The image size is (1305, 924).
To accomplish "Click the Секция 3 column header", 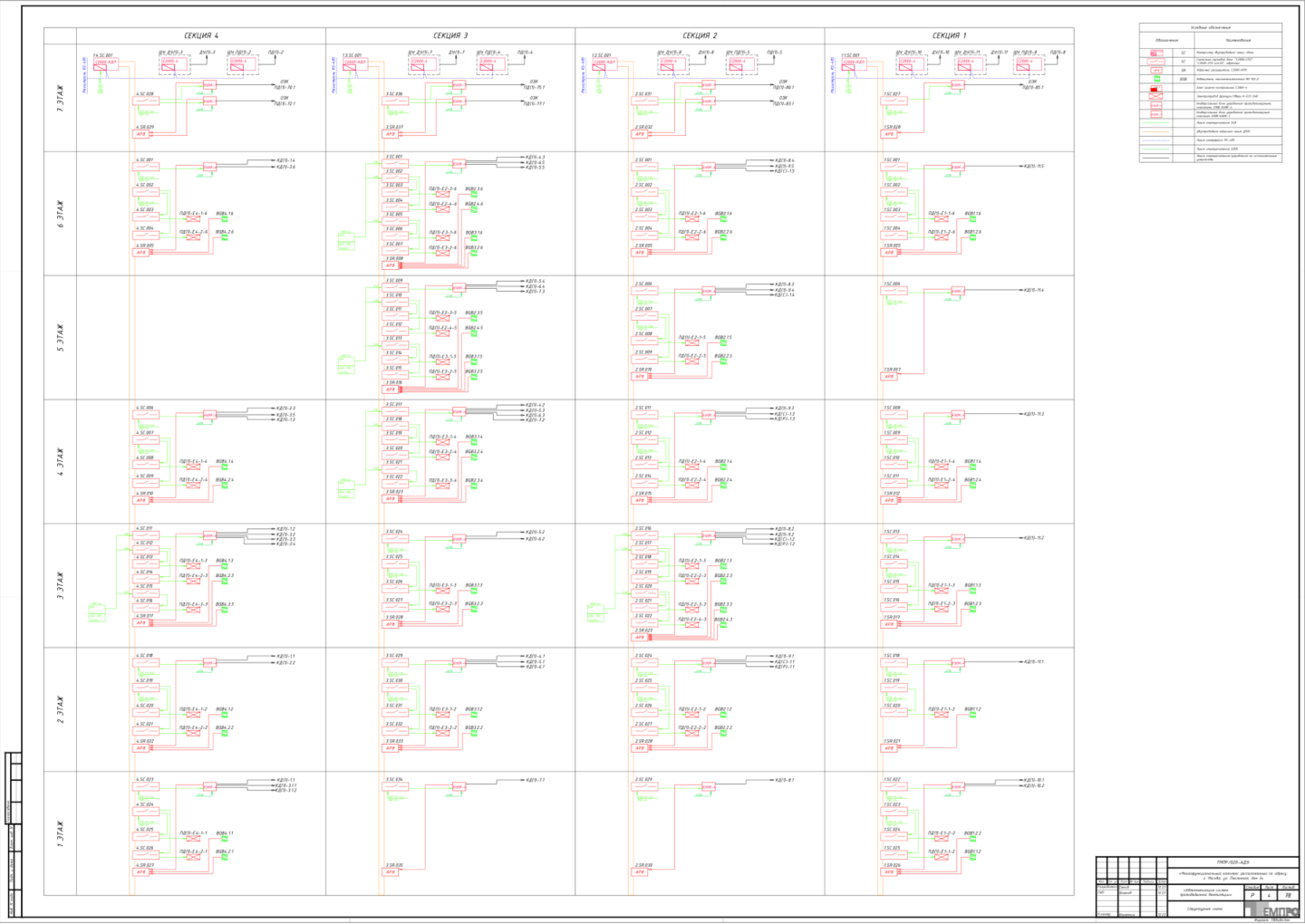I will coord(450,36).
